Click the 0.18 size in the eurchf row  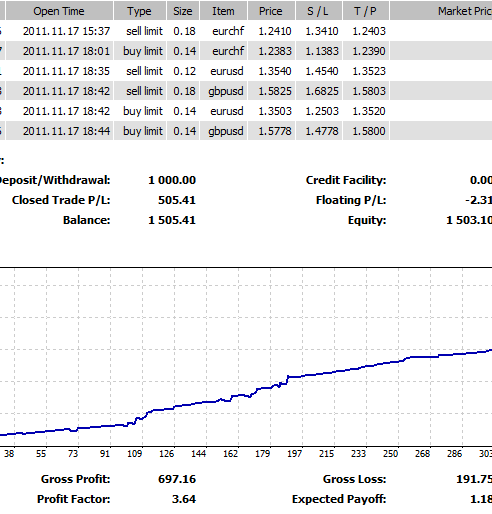coord(184,31)
